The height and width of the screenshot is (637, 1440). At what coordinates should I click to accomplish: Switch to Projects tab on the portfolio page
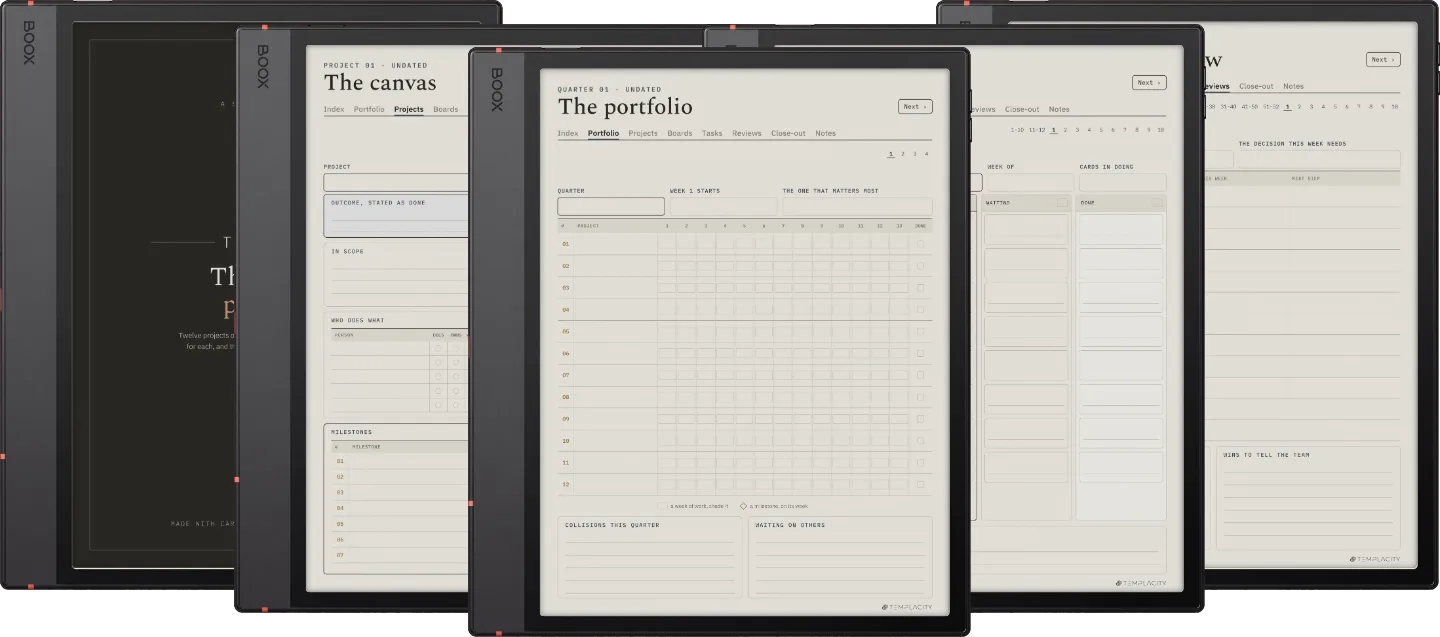point(643,133)
